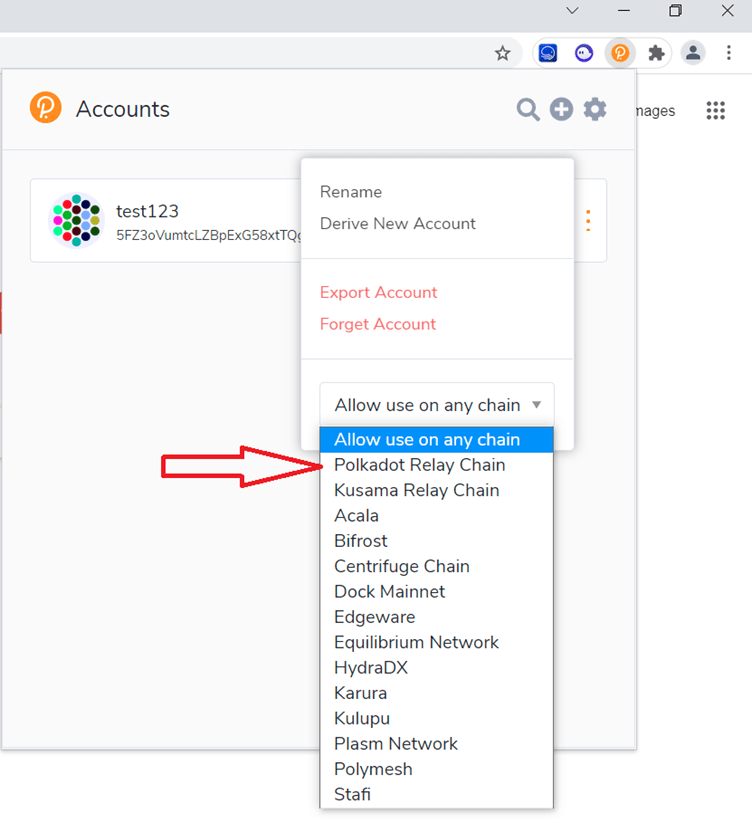Viewport: 752px width, 823px height.
Task: Open the partially visible Images link
Action: point(655,111)
